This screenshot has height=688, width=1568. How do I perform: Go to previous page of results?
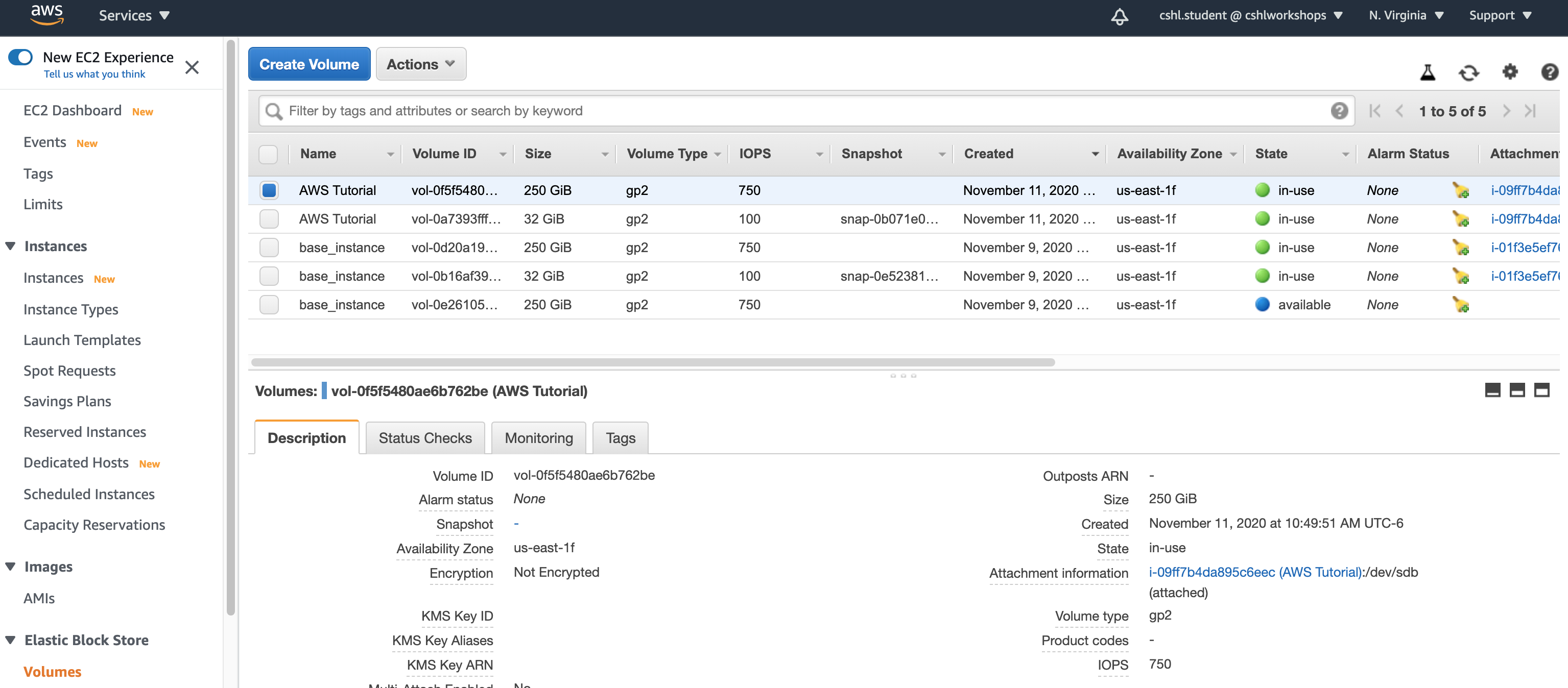[x=1399, y=111]
